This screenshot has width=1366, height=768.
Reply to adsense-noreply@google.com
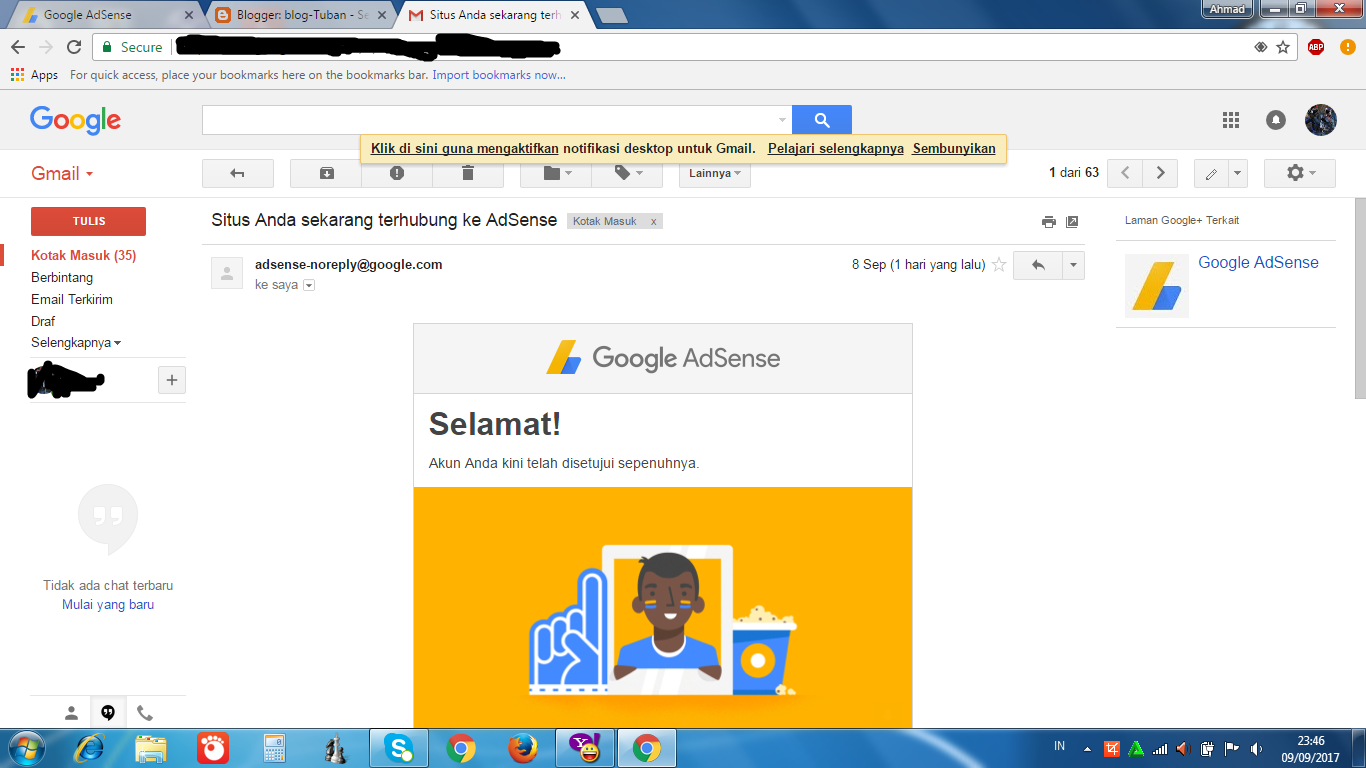tap(1036, 265)
